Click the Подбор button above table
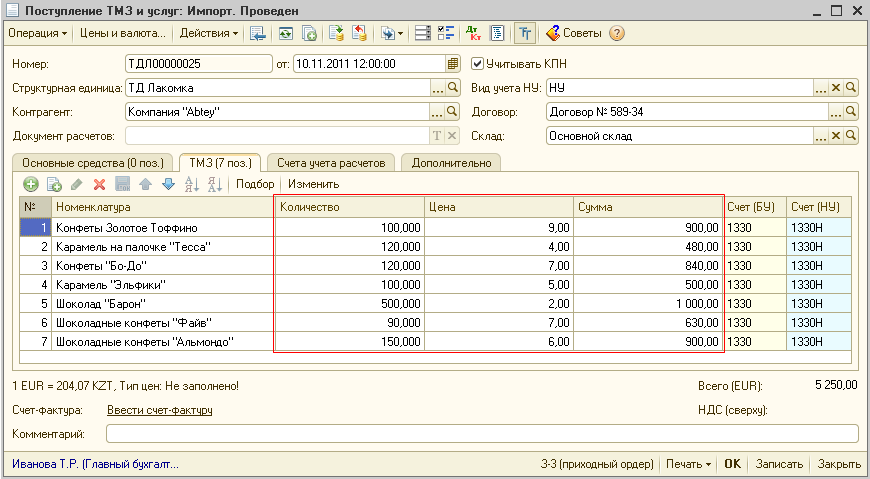The image size is (870, 479). (255, 184)
